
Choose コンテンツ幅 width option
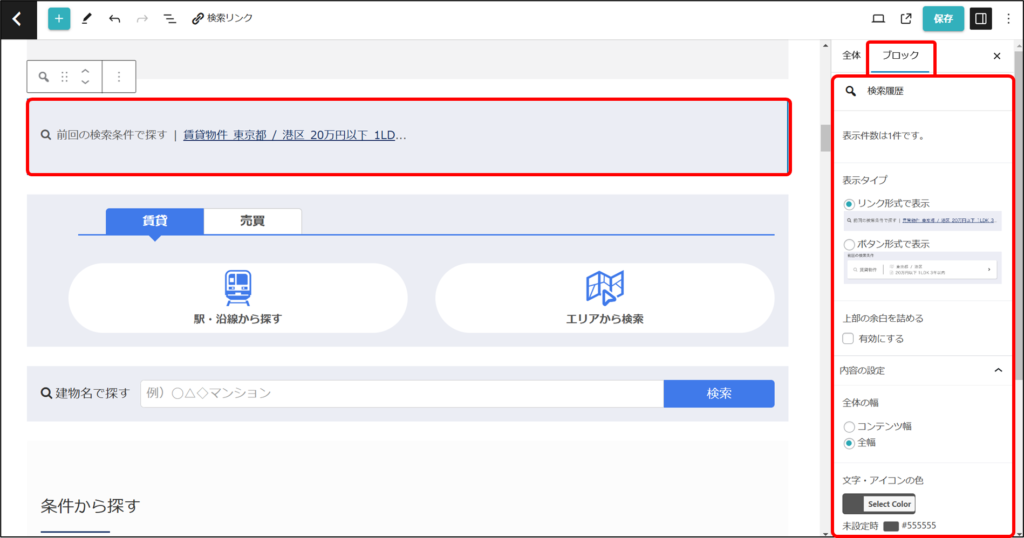click(849, 426)
